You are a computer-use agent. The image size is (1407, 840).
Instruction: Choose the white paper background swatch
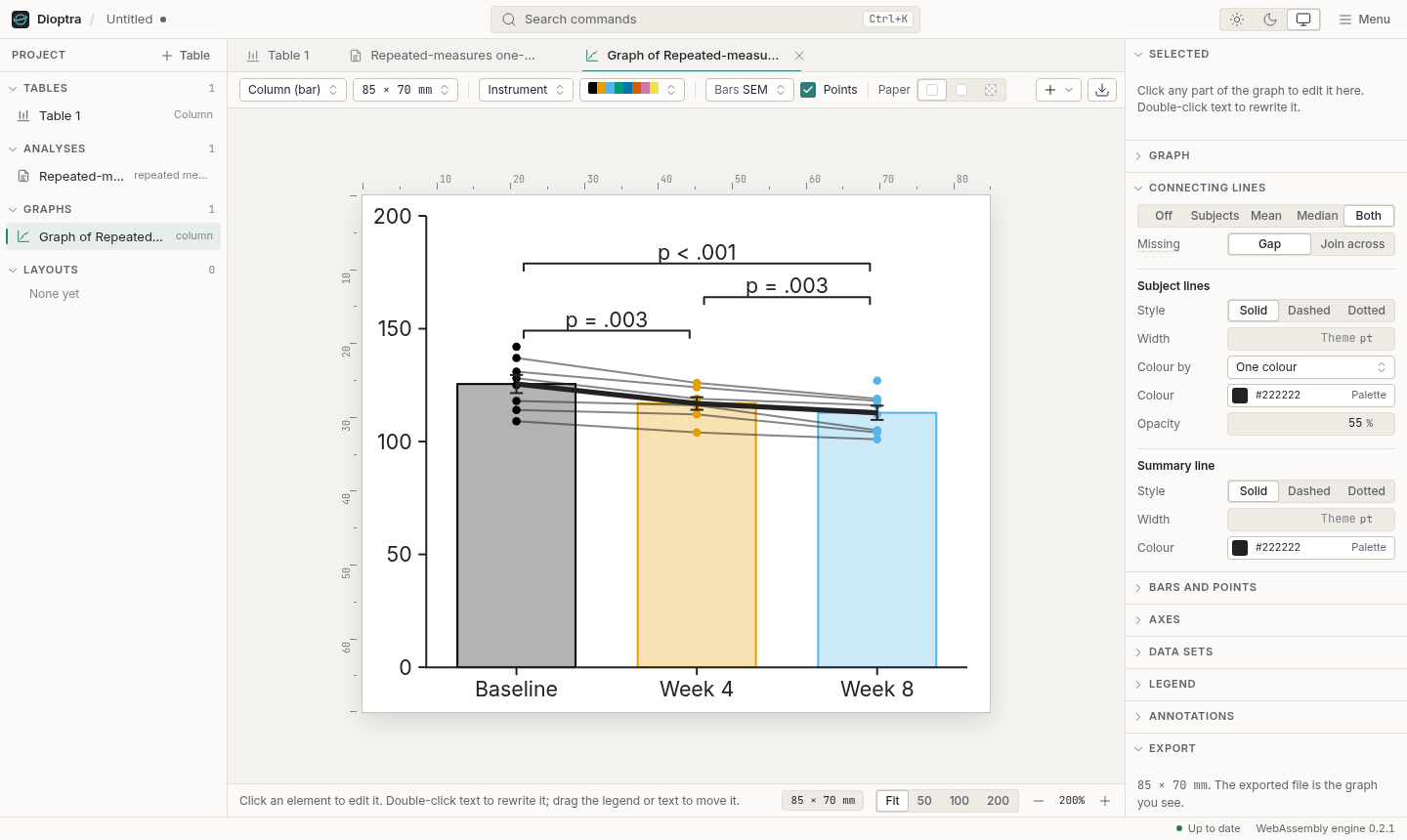(932, 90)
